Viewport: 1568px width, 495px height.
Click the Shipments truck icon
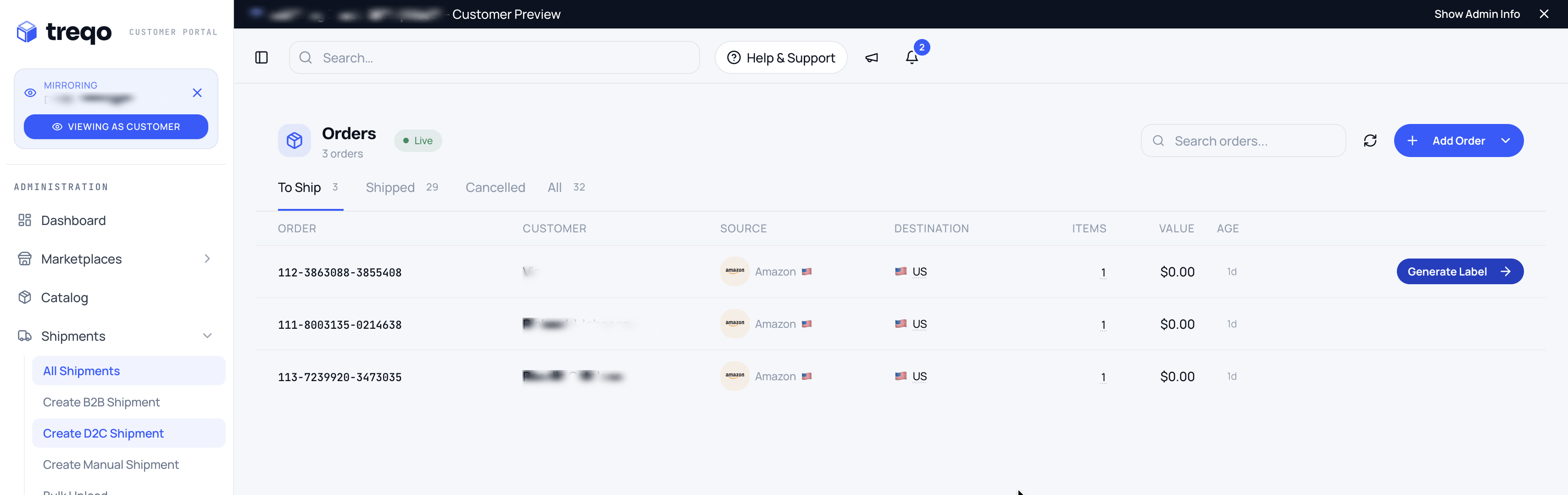tap(24, 336)
